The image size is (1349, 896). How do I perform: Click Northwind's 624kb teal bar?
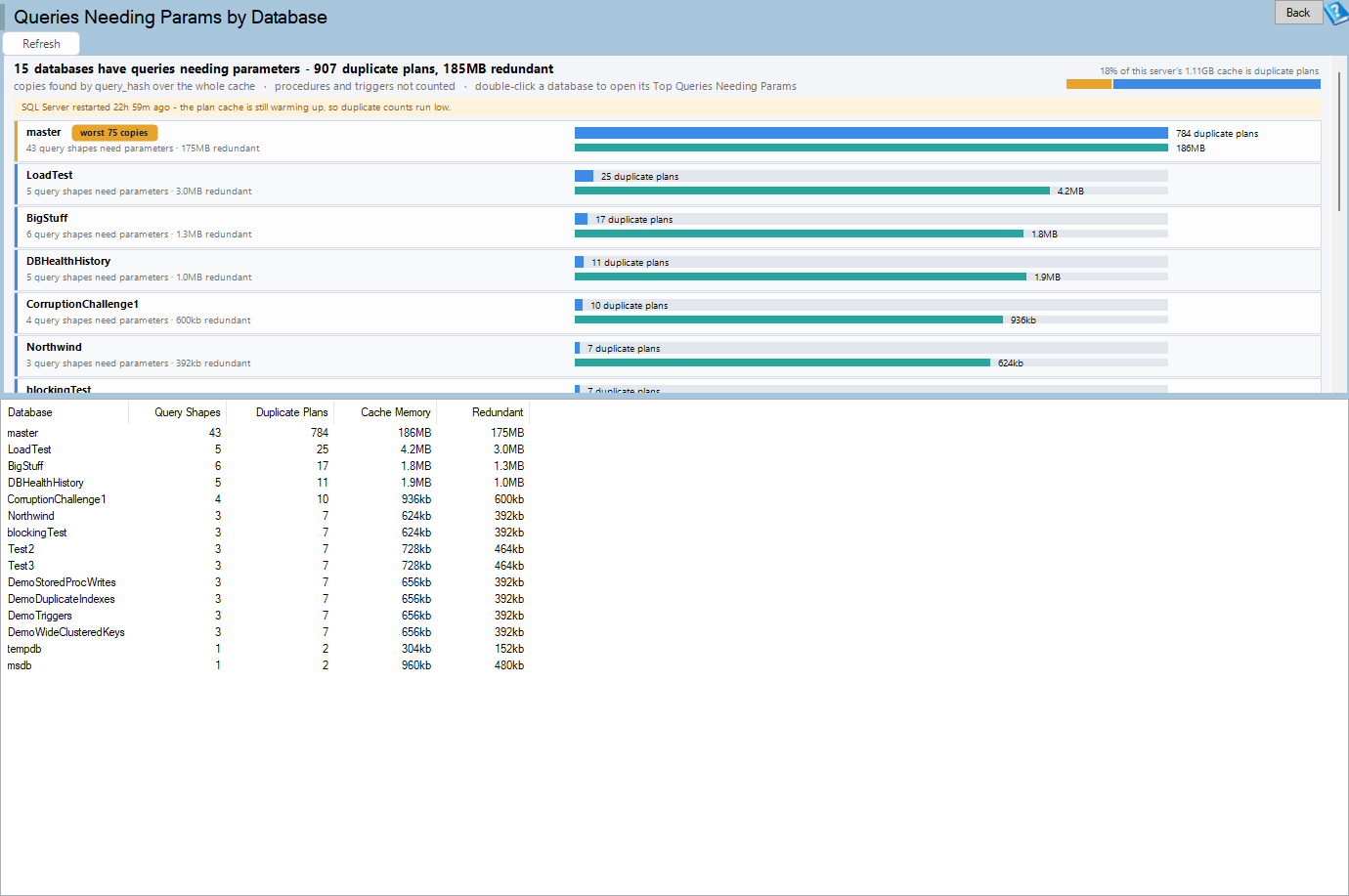click(x=782, y=363)
